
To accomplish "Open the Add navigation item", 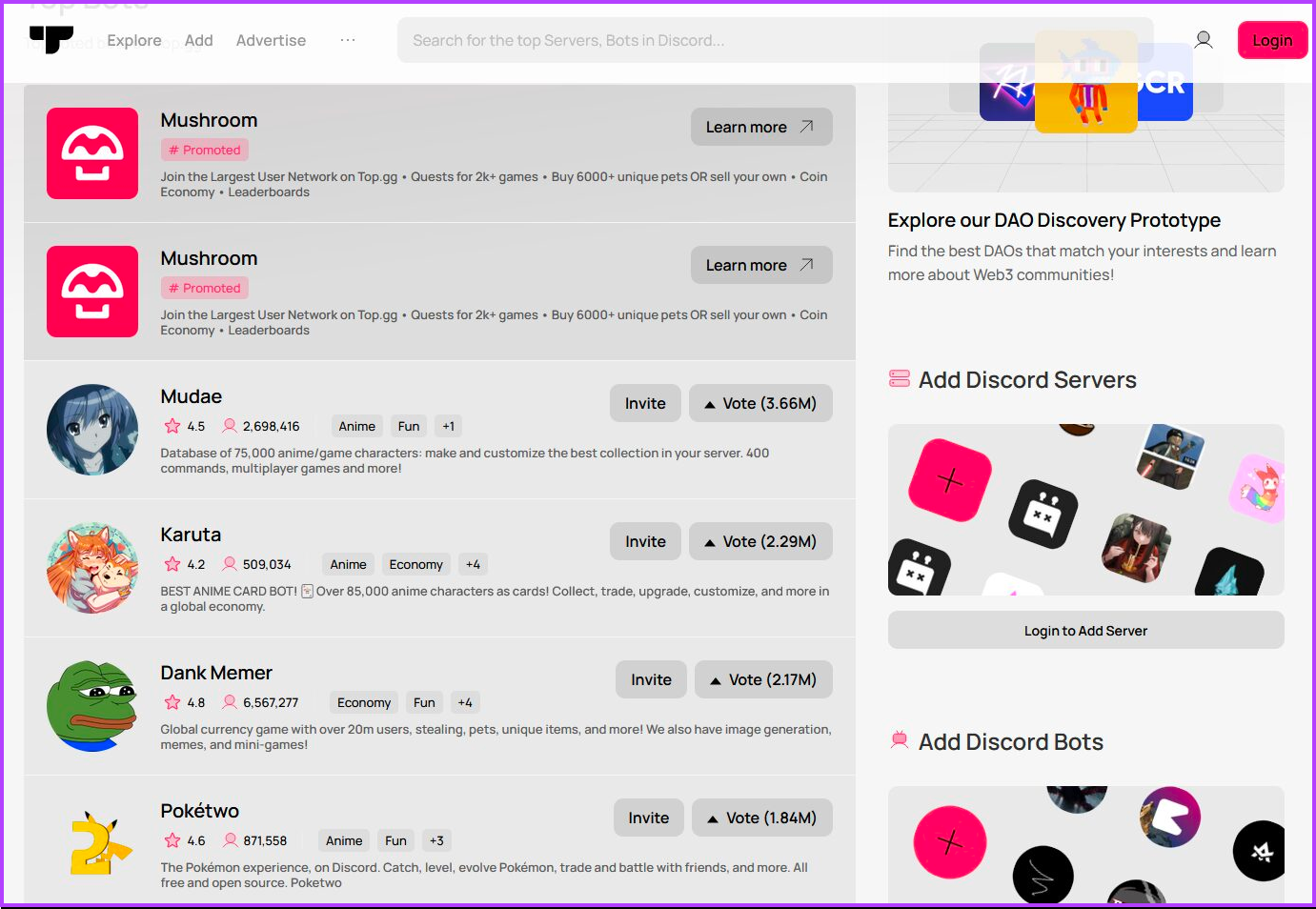I will [198, 40].
